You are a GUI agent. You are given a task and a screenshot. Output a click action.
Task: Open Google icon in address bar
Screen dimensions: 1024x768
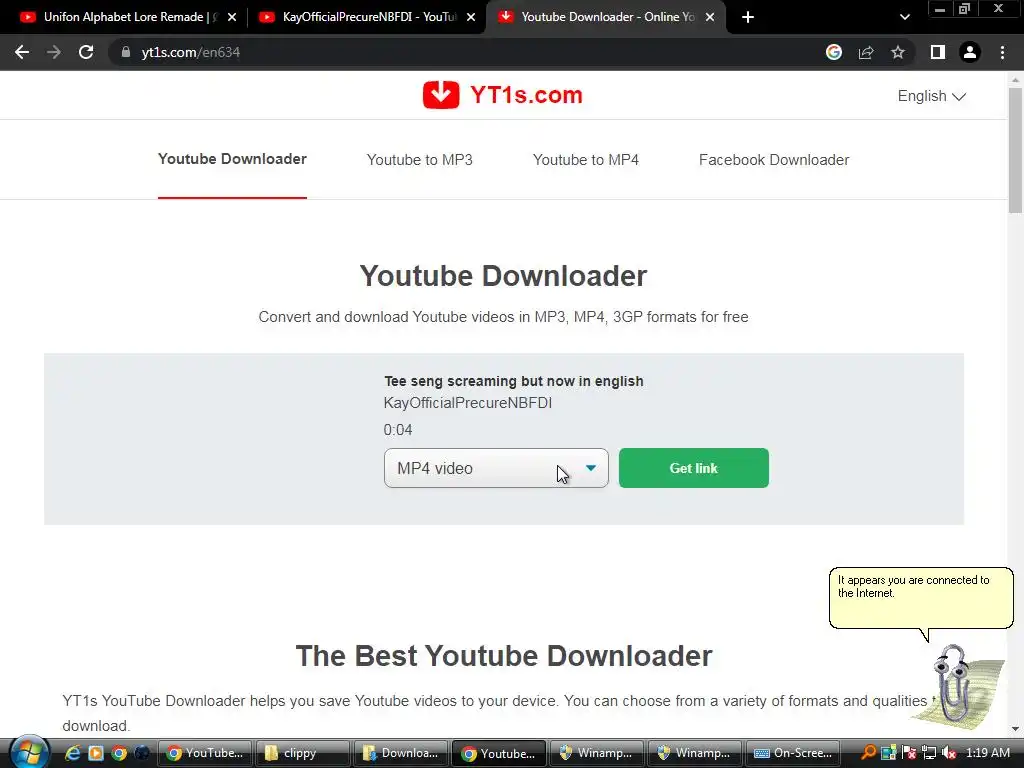833,52
